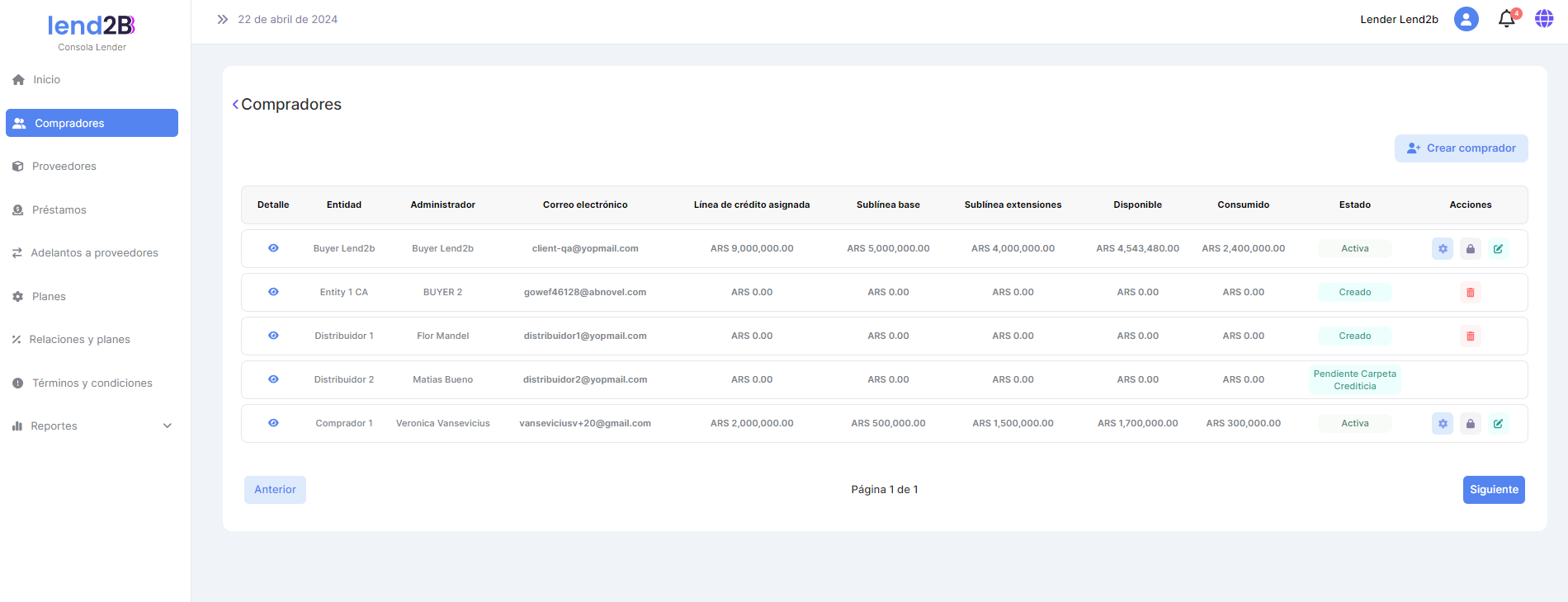Click the globe language icon

1543,19
